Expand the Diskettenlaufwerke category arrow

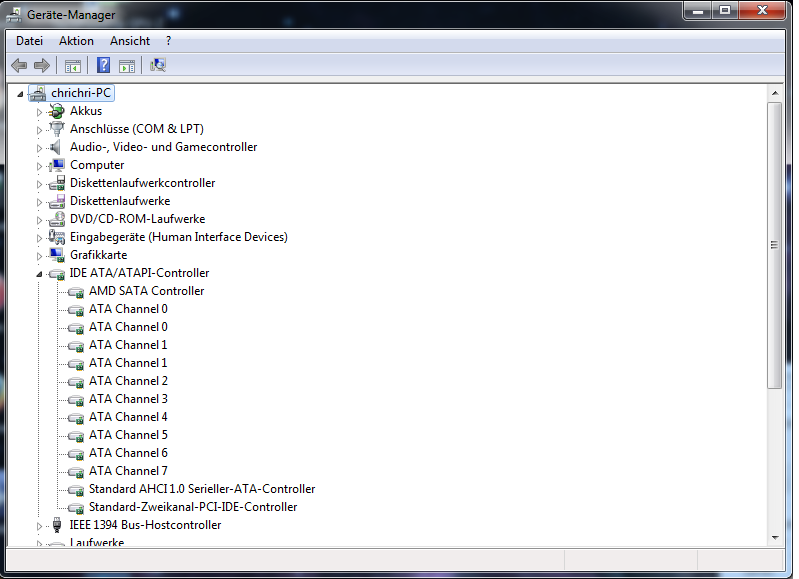(x=39, y=202)
